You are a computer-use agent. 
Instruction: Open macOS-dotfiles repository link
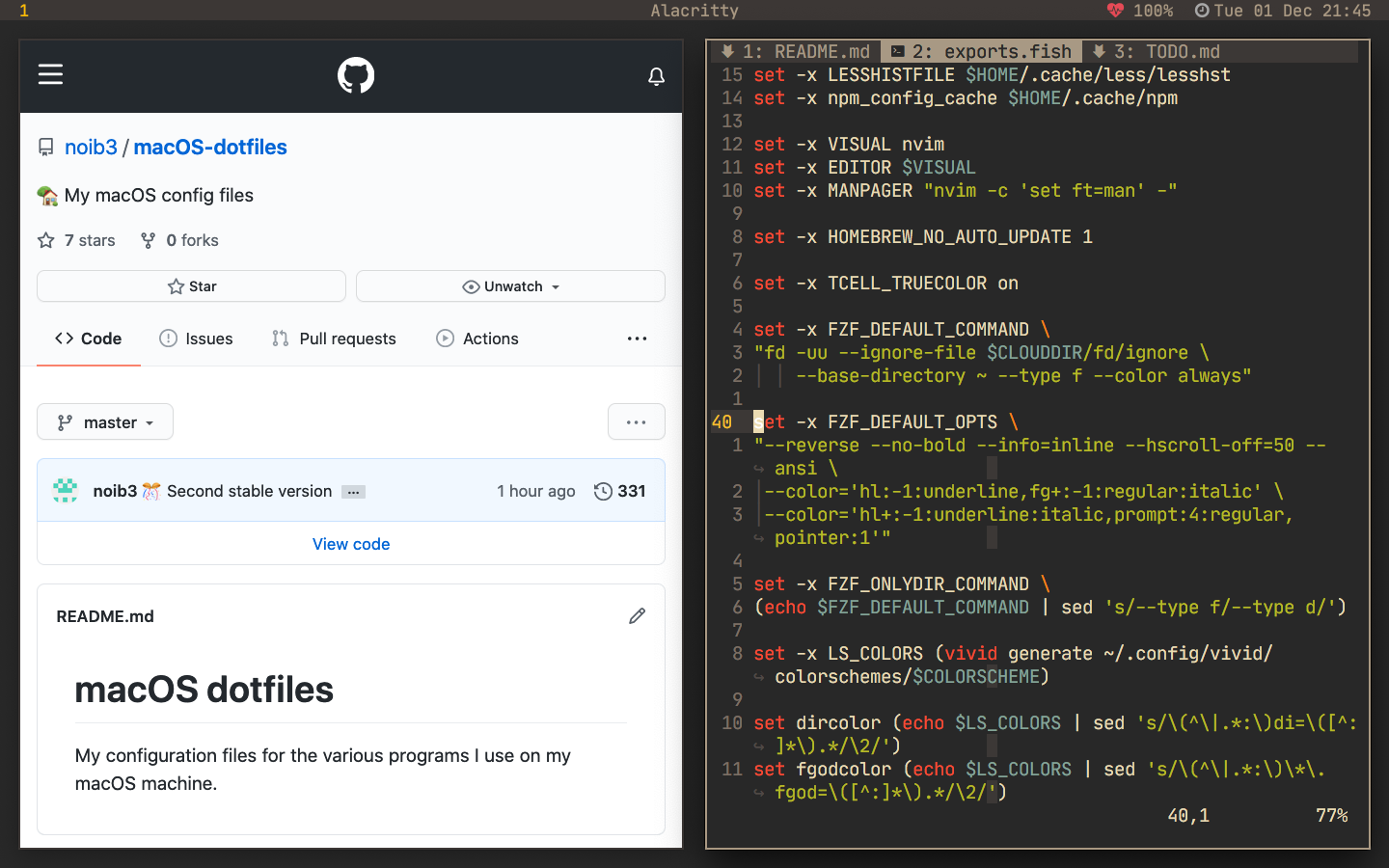pyautogui.click(x=210, y=148)
